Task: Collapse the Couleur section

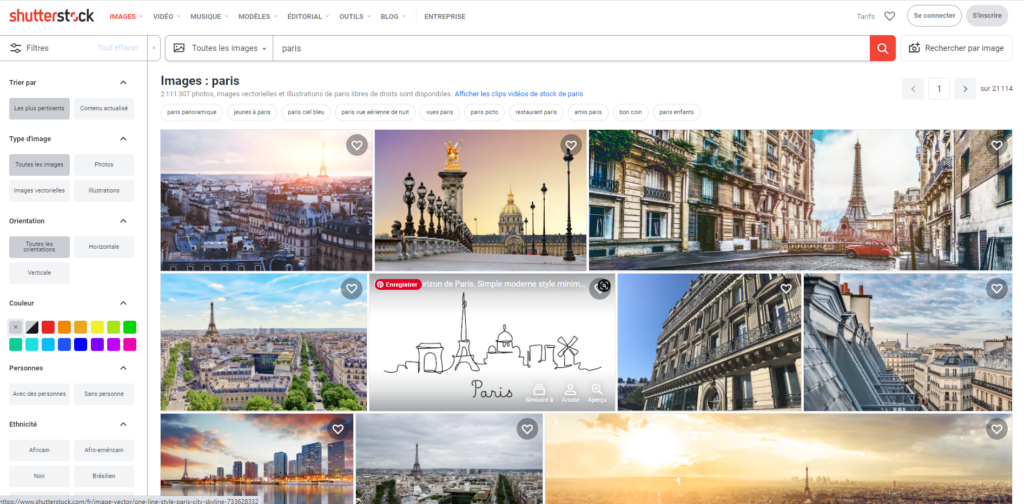Action: click(x=123, y=303)
